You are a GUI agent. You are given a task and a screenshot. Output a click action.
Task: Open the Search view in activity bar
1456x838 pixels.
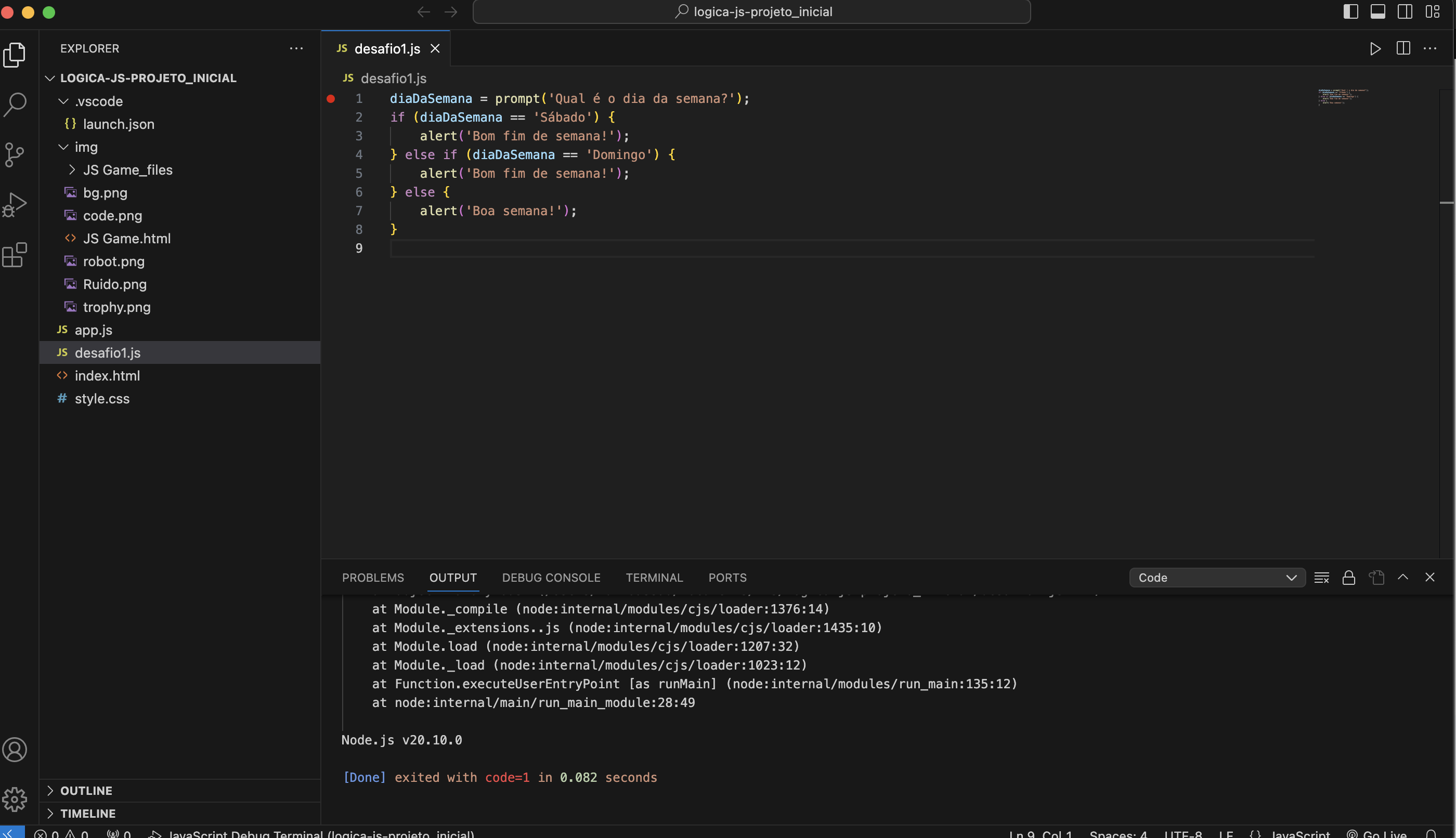(x=15, y=105)
